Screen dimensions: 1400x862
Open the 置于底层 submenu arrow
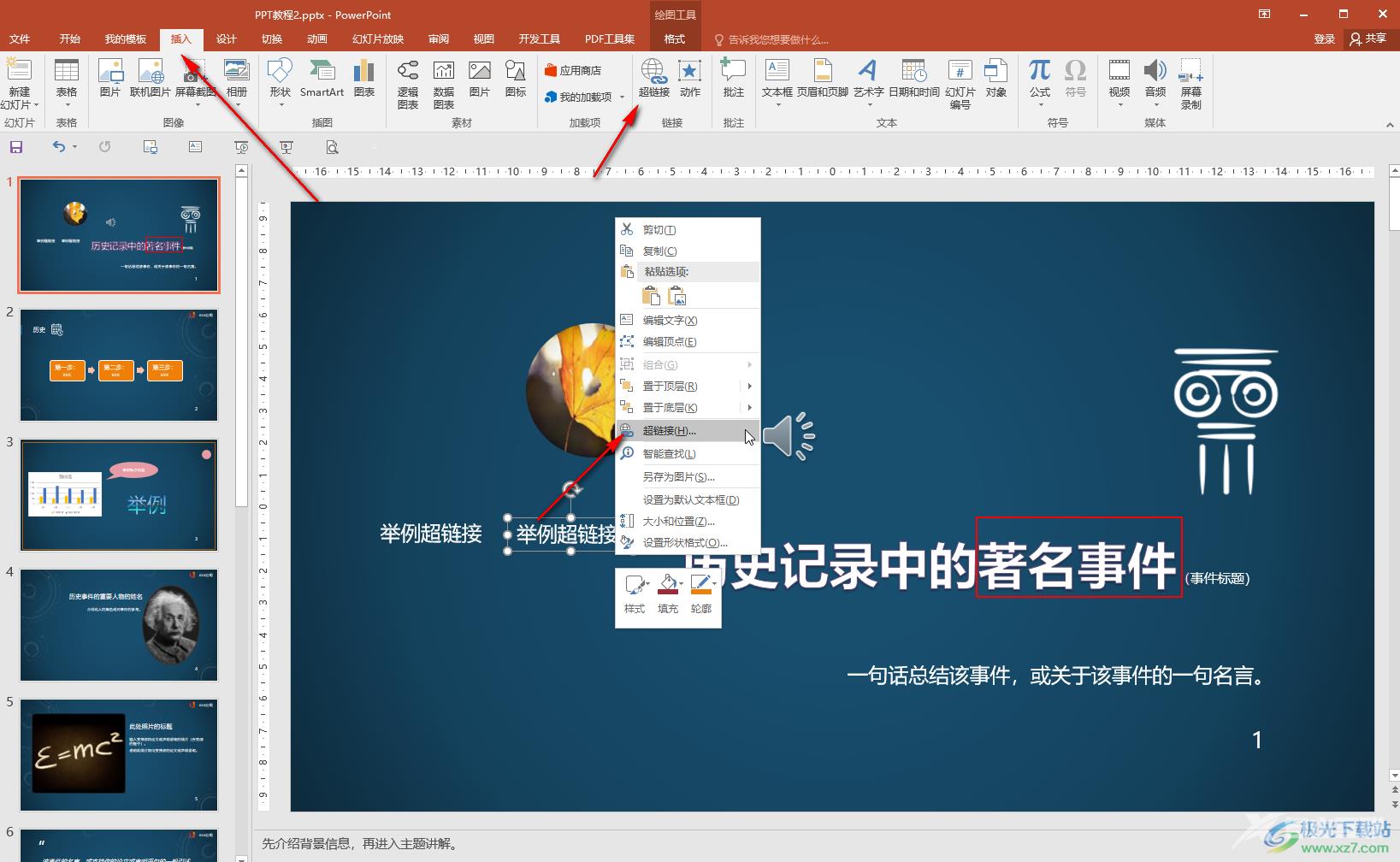click(x=749, y=408)
